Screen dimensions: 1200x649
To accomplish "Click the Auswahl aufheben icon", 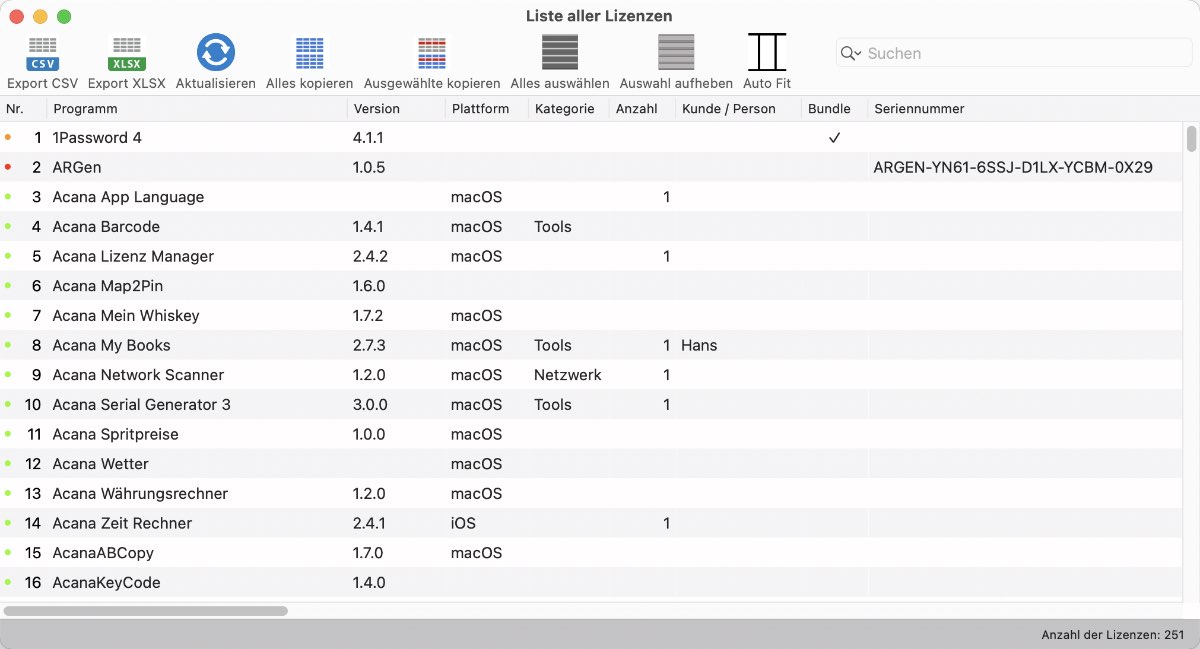I will [676, 52].
